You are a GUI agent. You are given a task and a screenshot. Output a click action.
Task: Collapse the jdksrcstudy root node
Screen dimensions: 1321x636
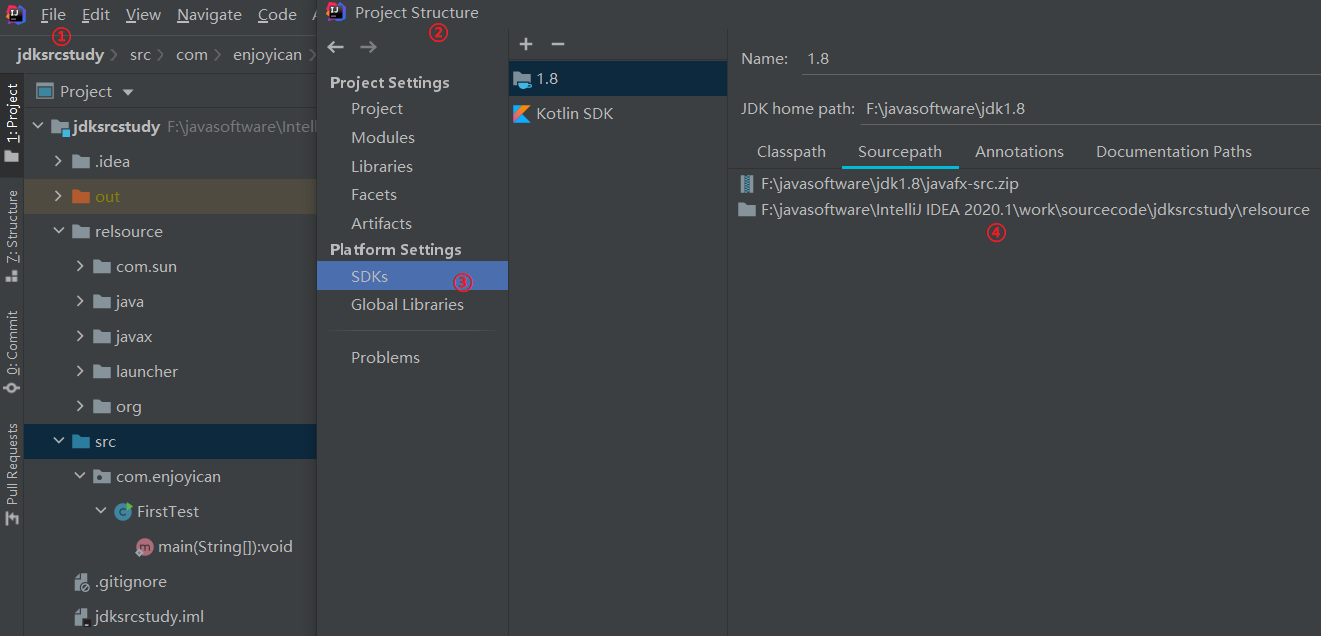tap(38, 127)
